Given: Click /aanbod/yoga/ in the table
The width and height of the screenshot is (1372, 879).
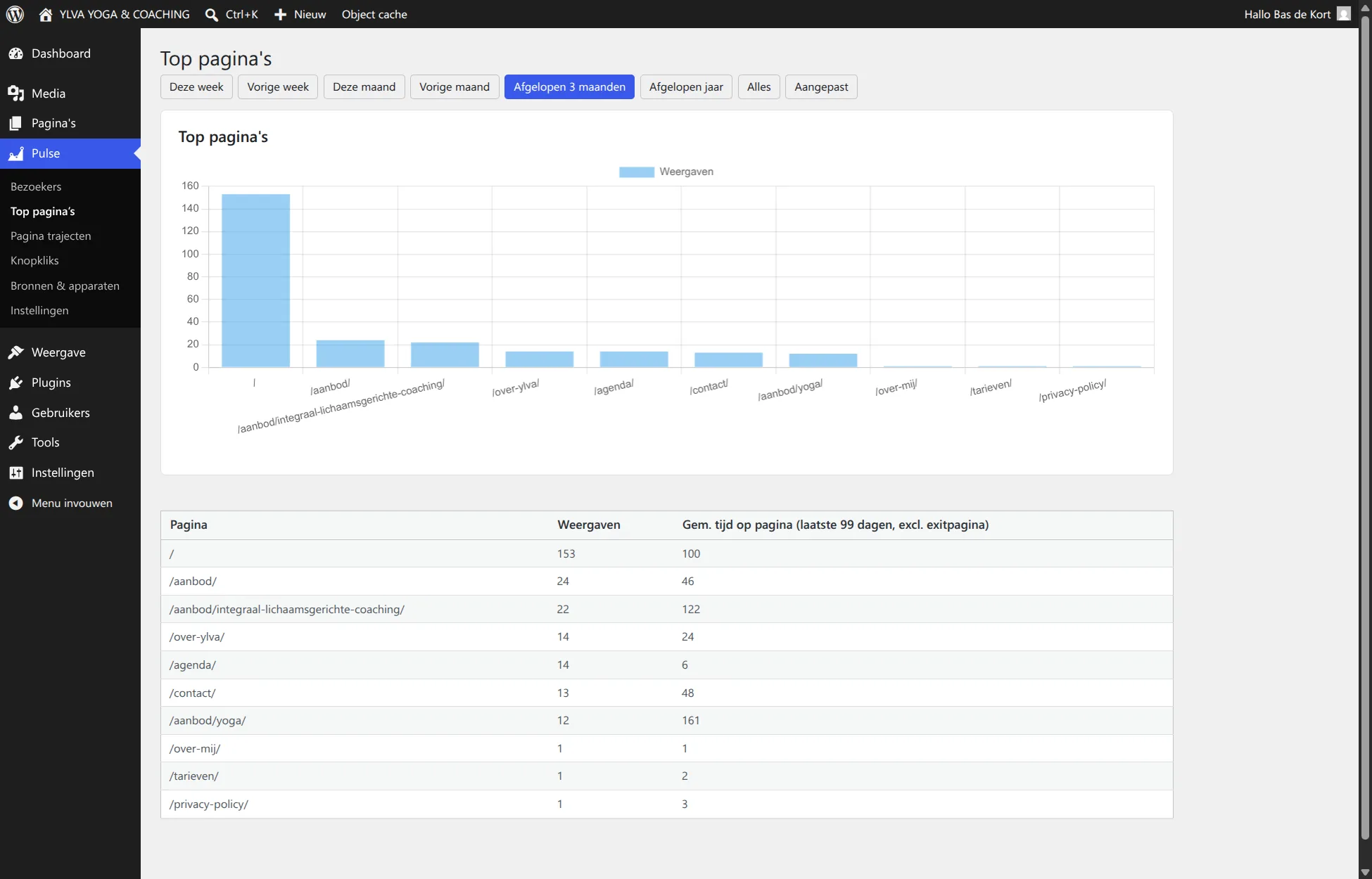Looking at the screenshot, I should [x=208, y=720].
